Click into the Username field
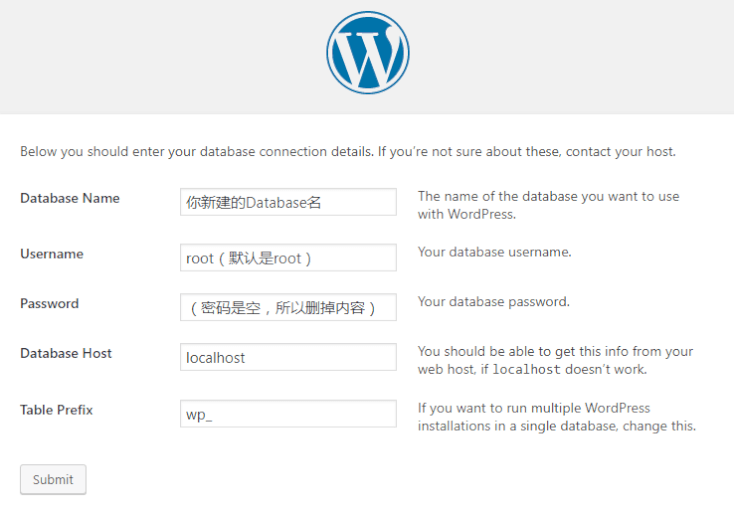This screenshot has width=734, height=515. (288, 258)
